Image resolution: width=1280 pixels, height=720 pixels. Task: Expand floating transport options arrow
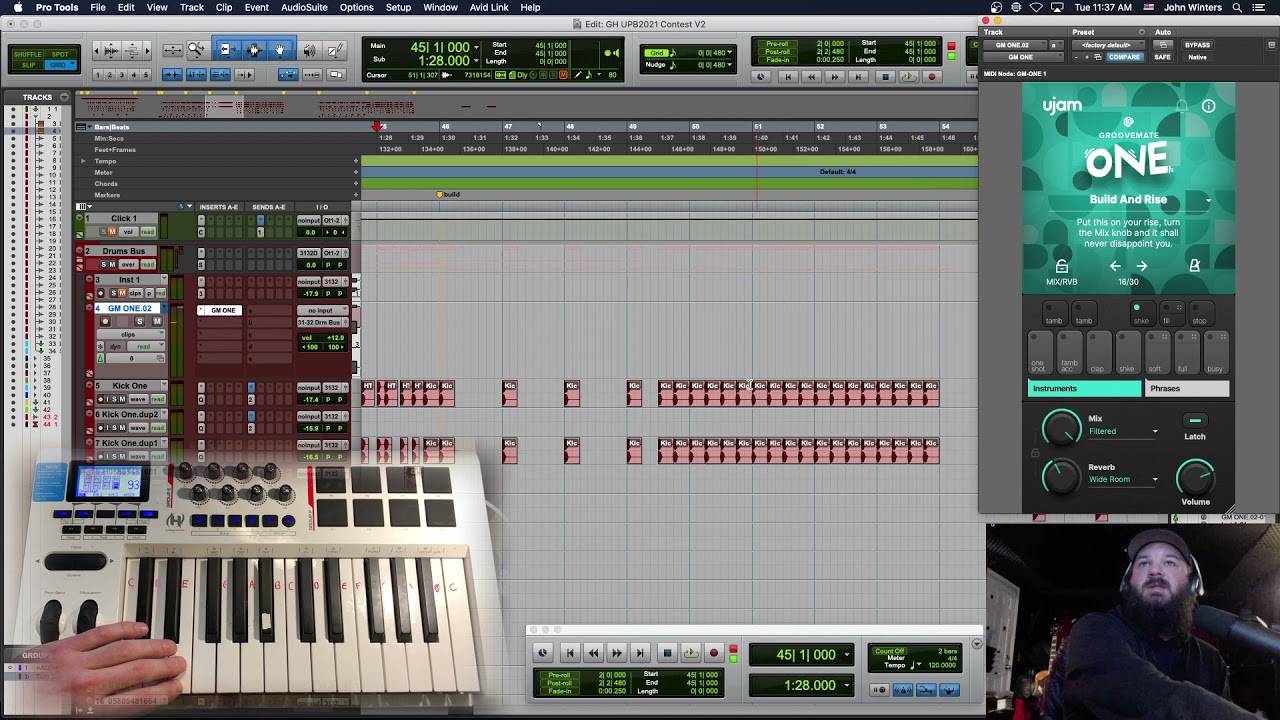click(x=977, y=645)
